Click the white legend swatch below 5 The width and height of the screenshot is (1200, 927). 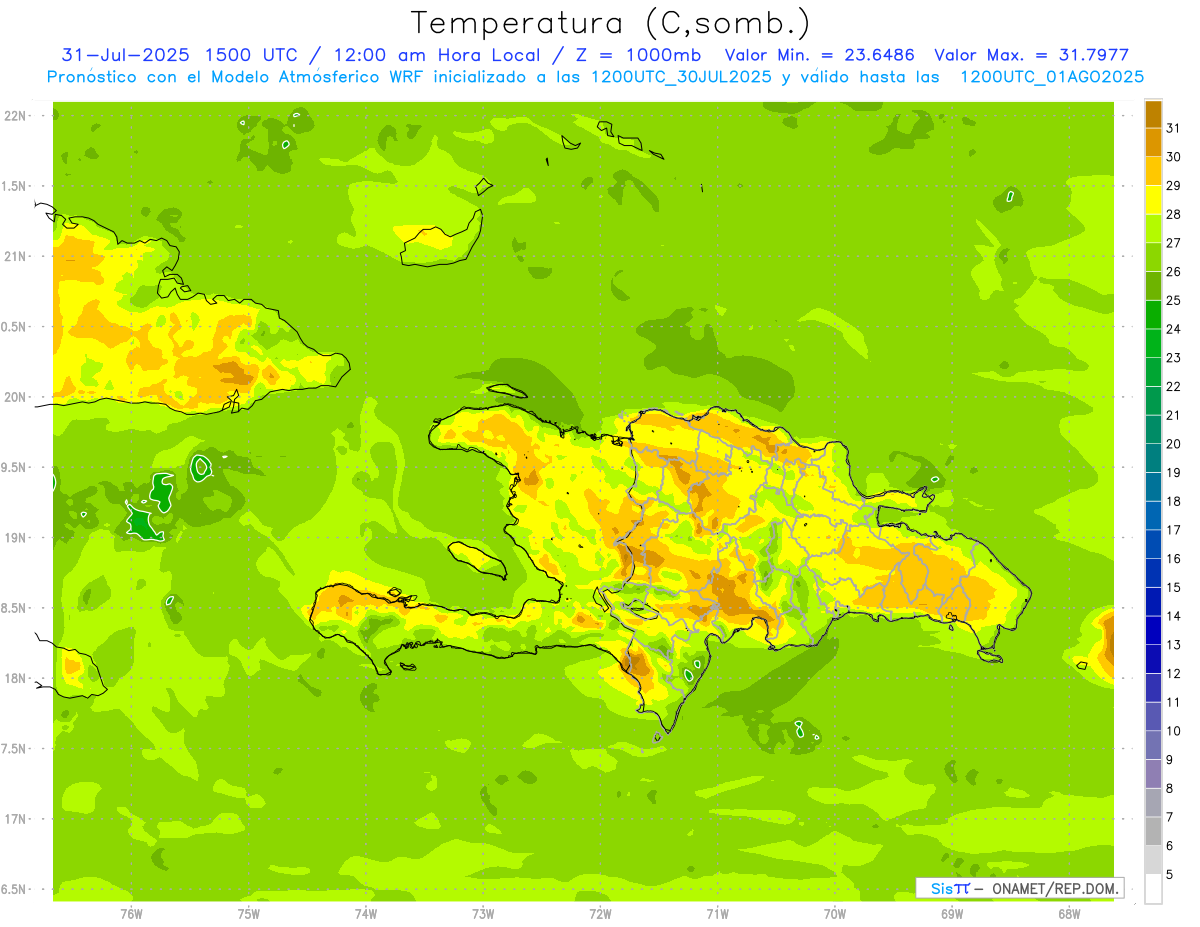click(x=1153, y=889)
